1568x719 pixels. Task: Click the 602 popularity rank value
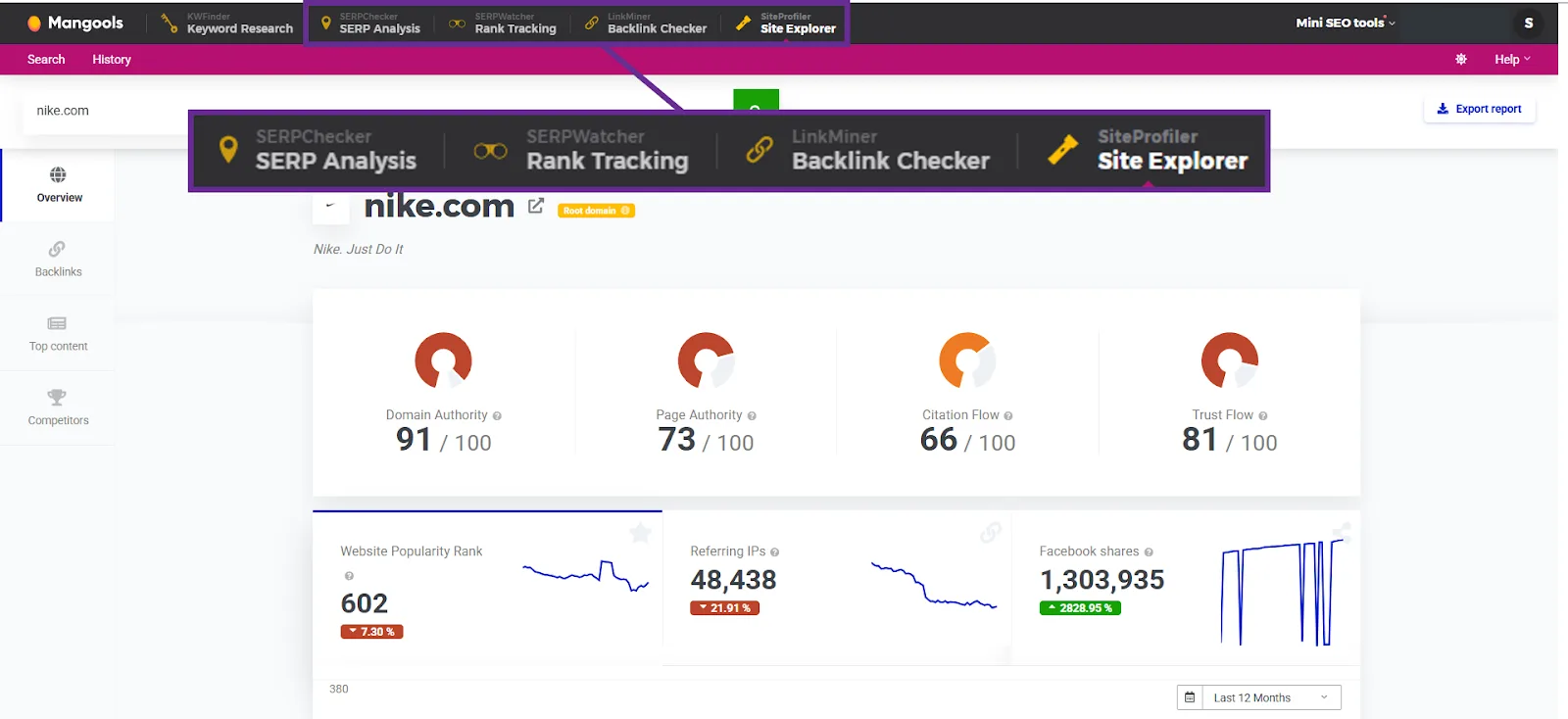click(365, 603)
